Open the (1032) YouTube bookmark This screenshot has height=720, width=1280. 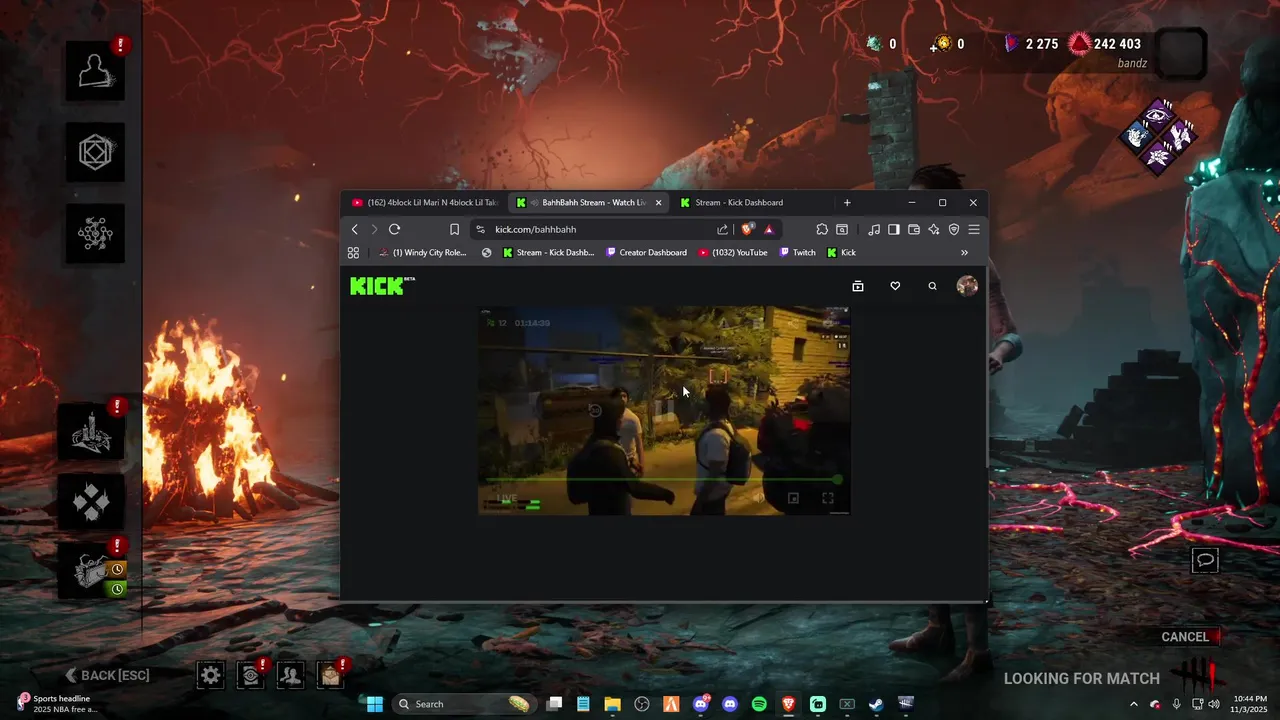click(x=733, y=253)
